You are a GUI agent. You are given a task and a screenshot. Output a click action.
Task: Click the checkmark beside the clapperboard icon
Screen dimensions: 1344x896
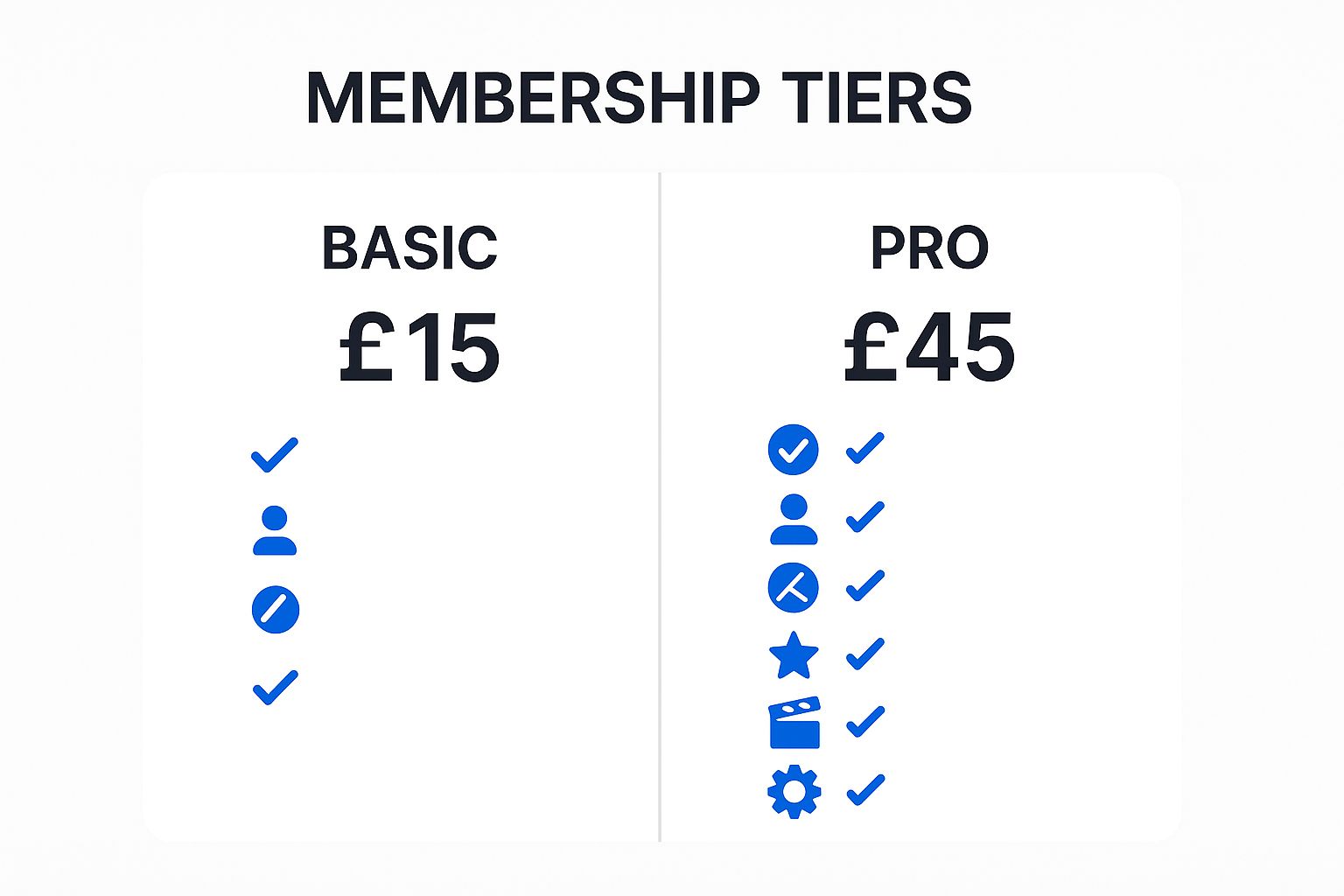click(865, 722)
